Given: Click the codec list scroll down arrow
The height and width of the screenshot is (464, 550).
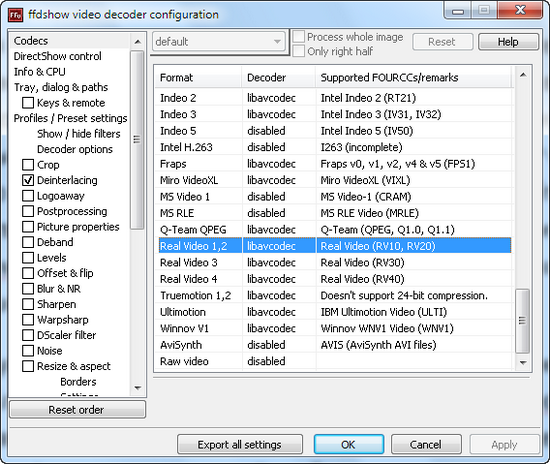Looking at the screenshot, I should 523,362.
